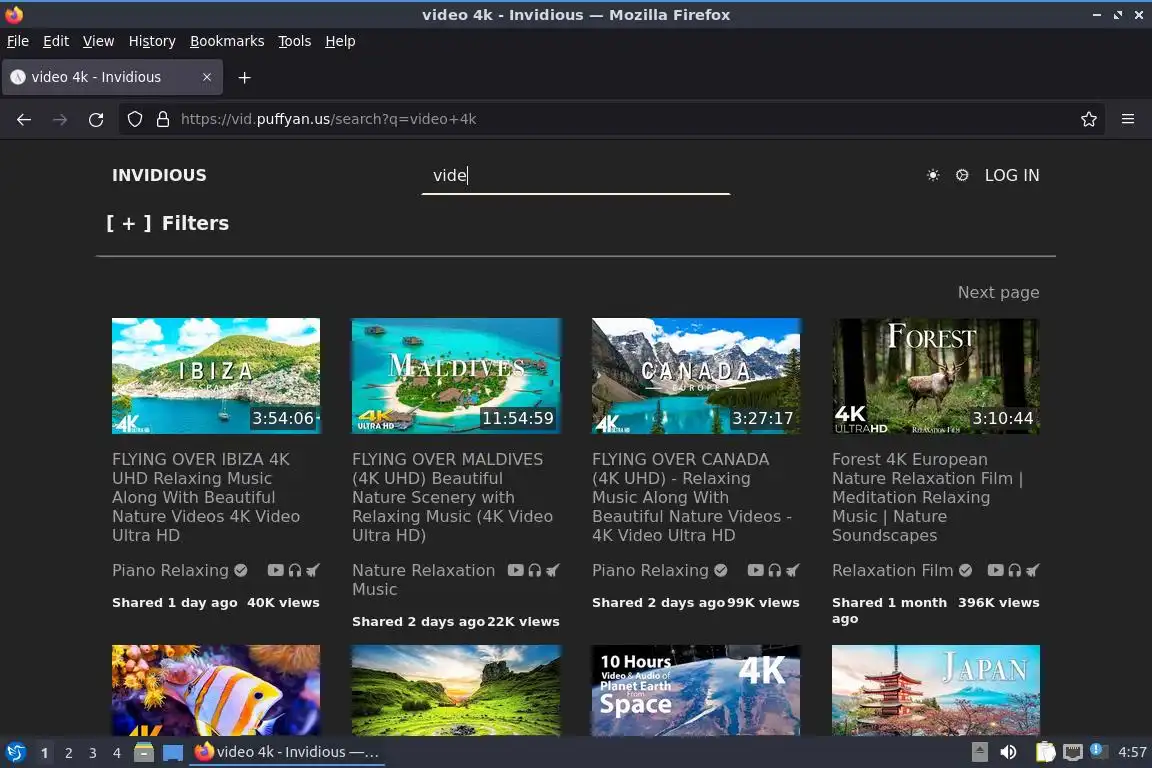1152x768 pixels.
Task: Open Forest video in audio mode
Action: (1015, 570)
